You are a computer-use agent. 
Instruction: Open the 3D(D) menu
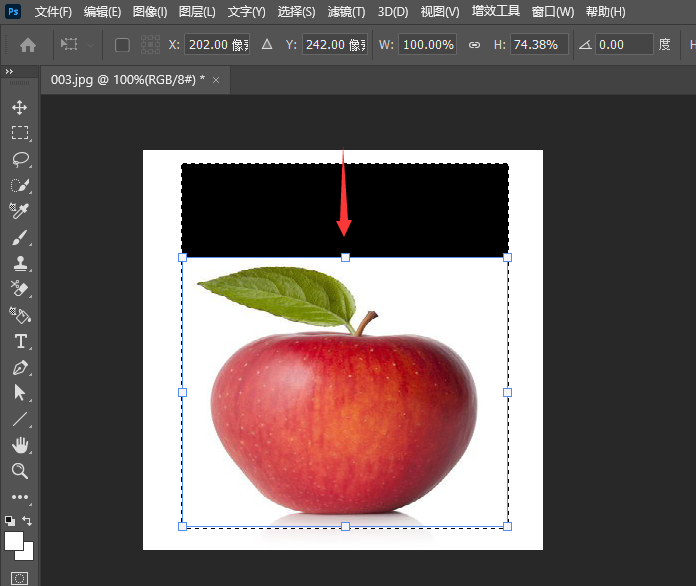click(393, 12)
